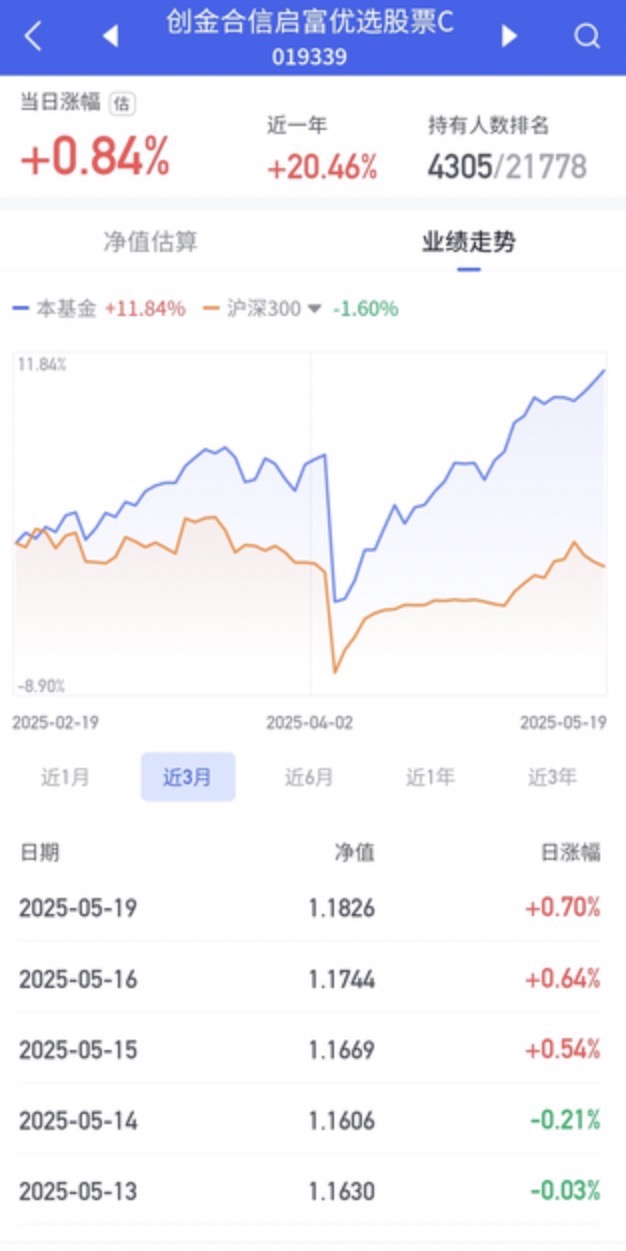Open search with magnifier icon
This screenshot has width=626, height=1251.
tap(587, 37)
